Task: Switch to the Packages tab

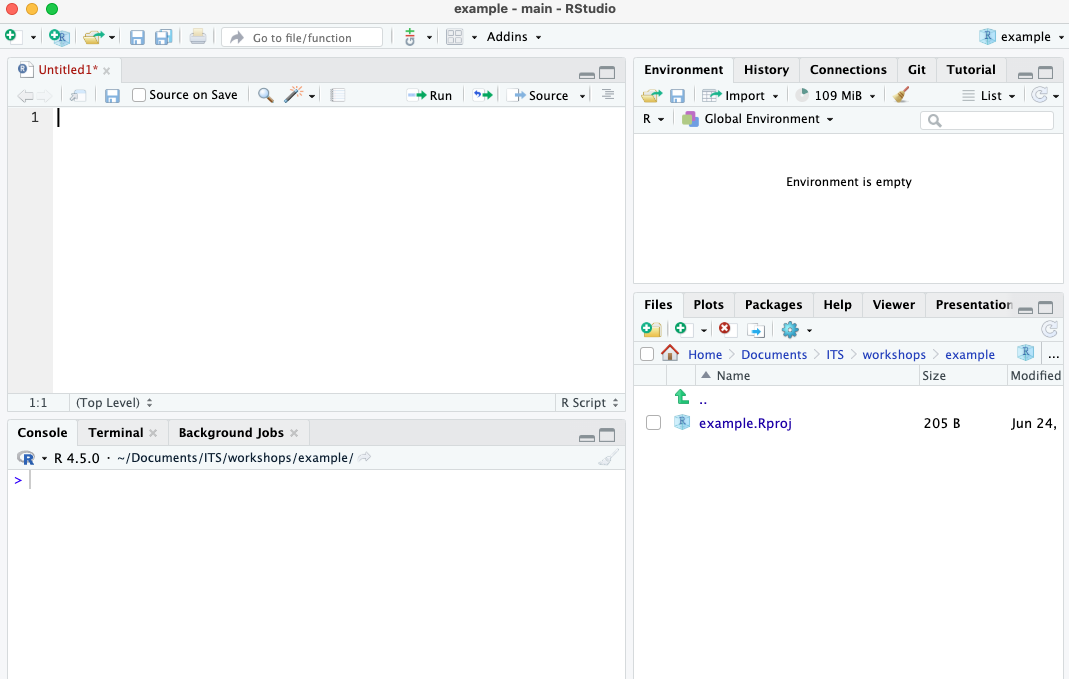Action: click(x=773, y=304)
